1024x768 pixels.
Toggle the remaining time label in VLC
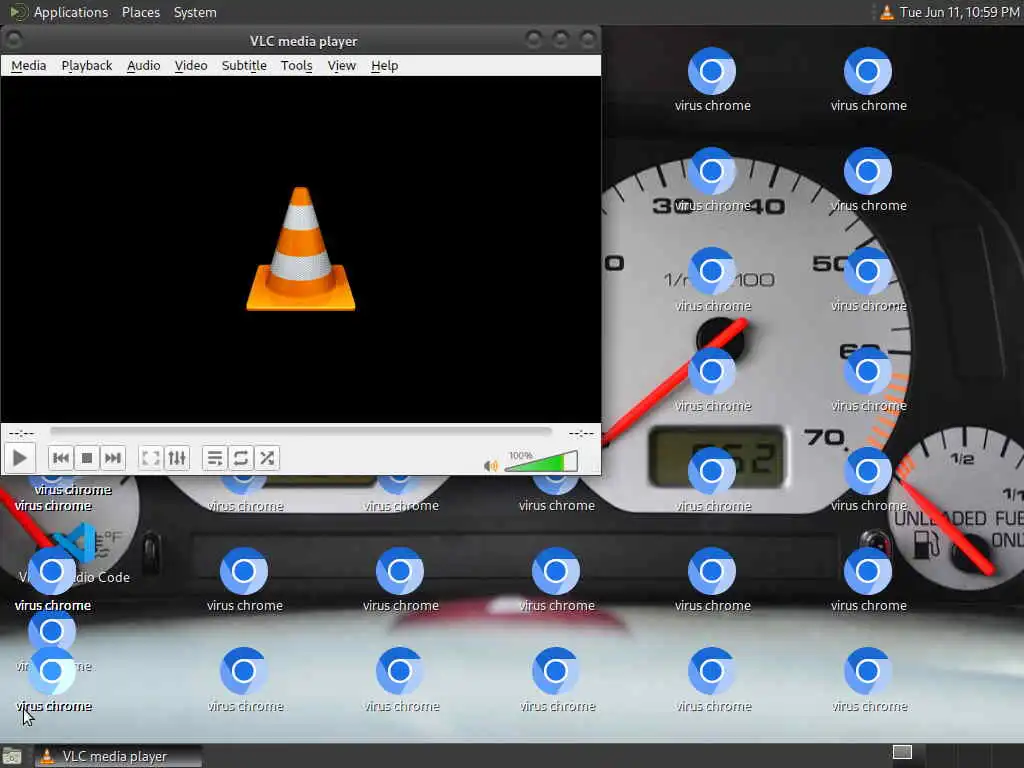(581, 432)
